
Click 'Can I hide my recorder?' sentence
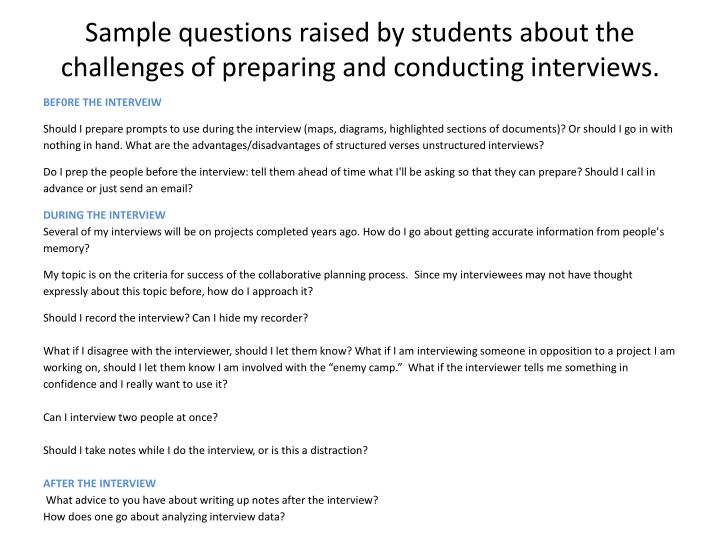tap(250, 318)
